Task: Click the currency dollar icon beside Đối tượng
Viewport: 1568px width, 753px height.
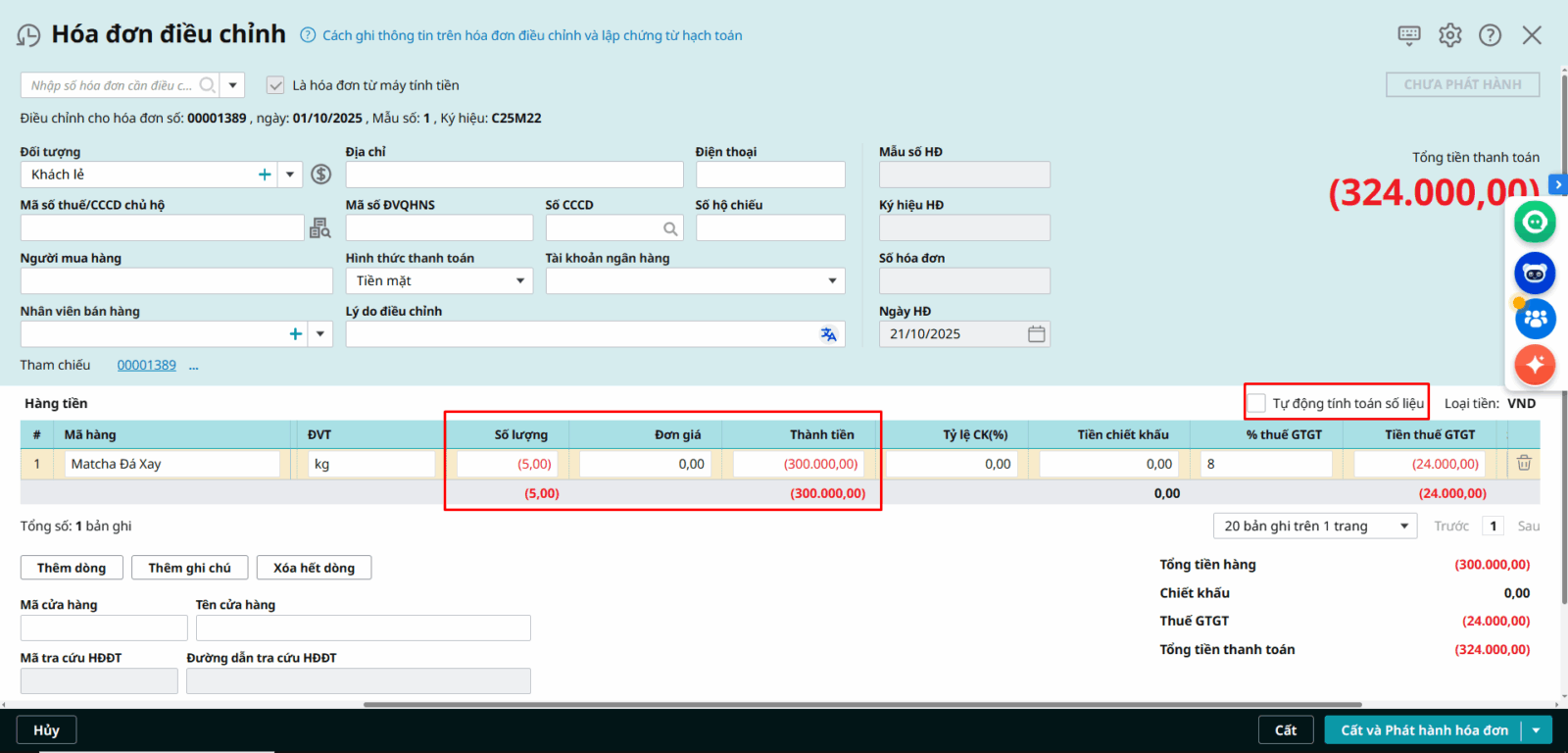Action: pos(320,175)
